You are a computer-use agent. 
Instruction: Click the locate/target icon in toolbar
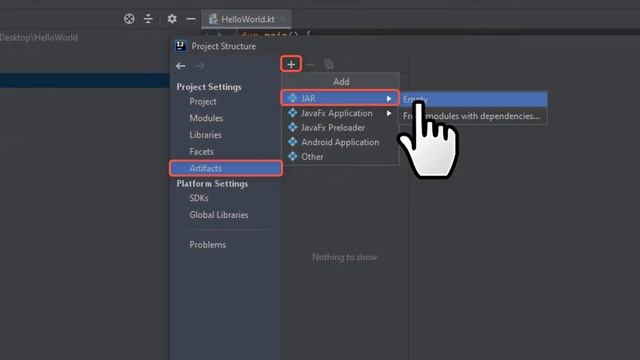(x=129, y=19)
